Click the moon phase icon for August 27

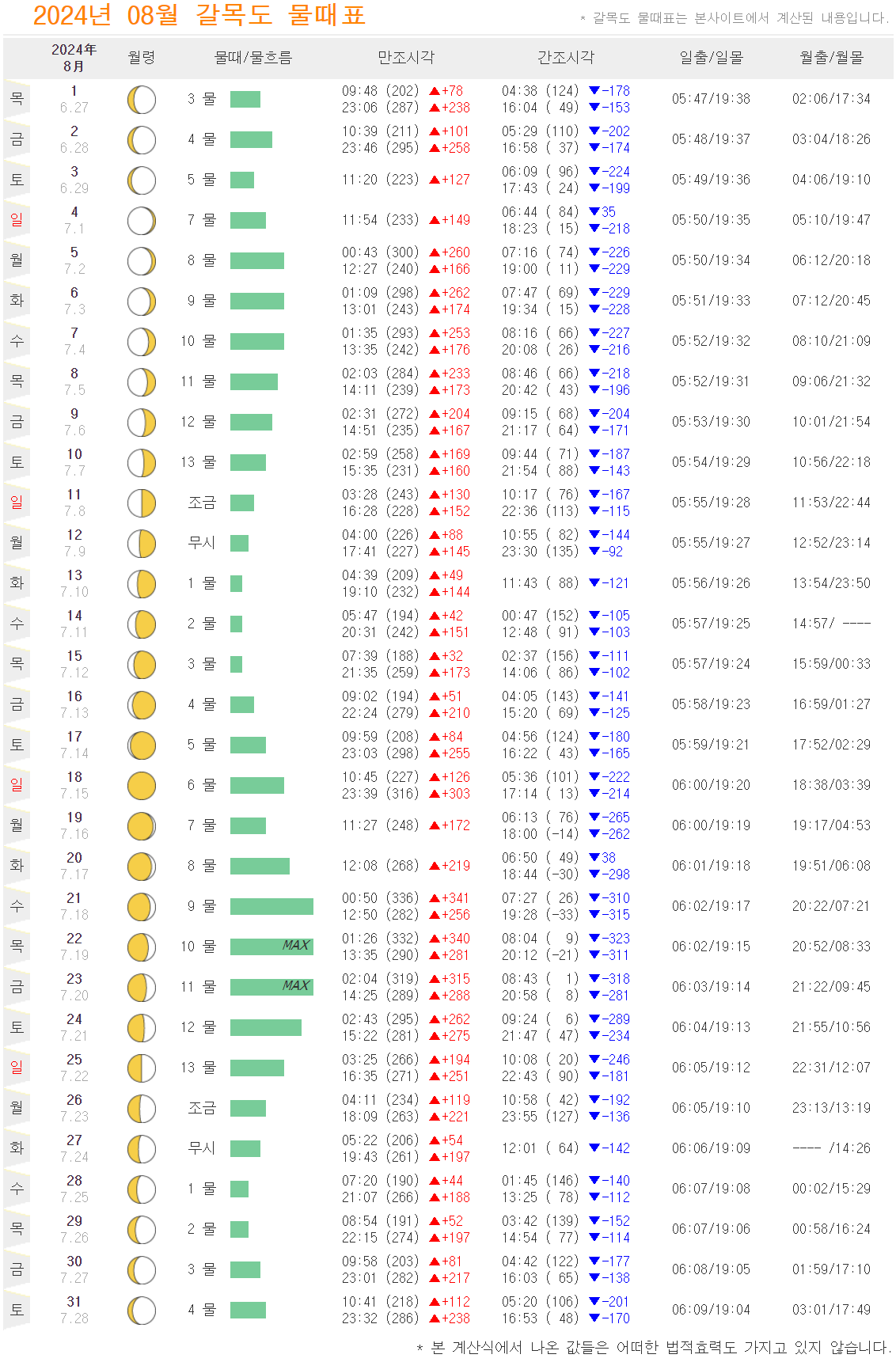[142, 1149]
